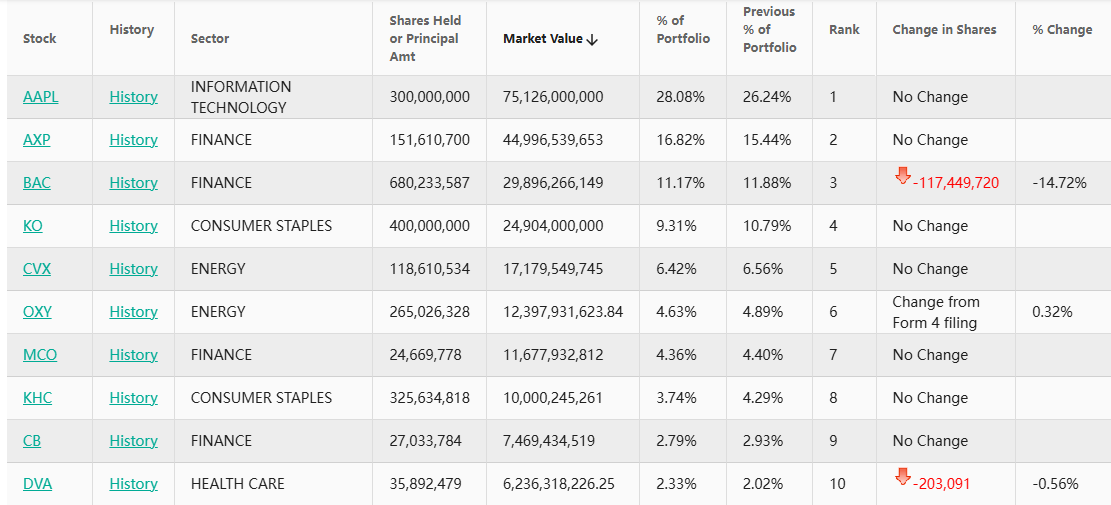Click the Change in Shares column header

tap(944, 30)
